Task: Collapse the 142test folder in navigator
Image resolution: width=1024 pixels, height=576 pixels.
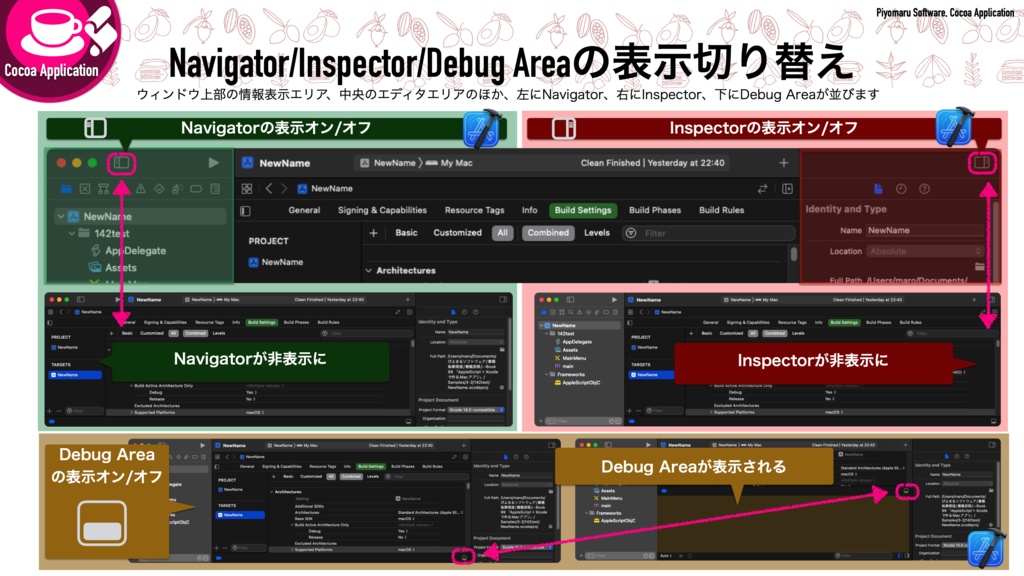Action: click(71, 233)
